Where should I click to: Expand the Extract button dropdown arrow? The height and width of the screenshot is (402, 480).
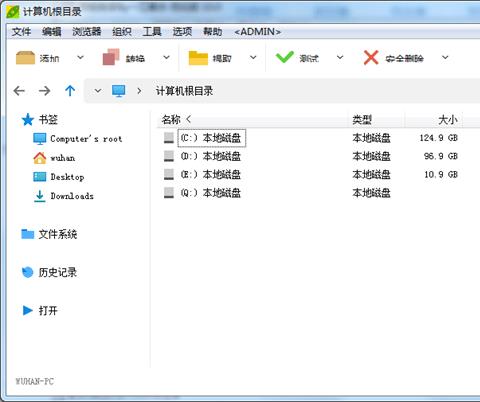[253, 58]
